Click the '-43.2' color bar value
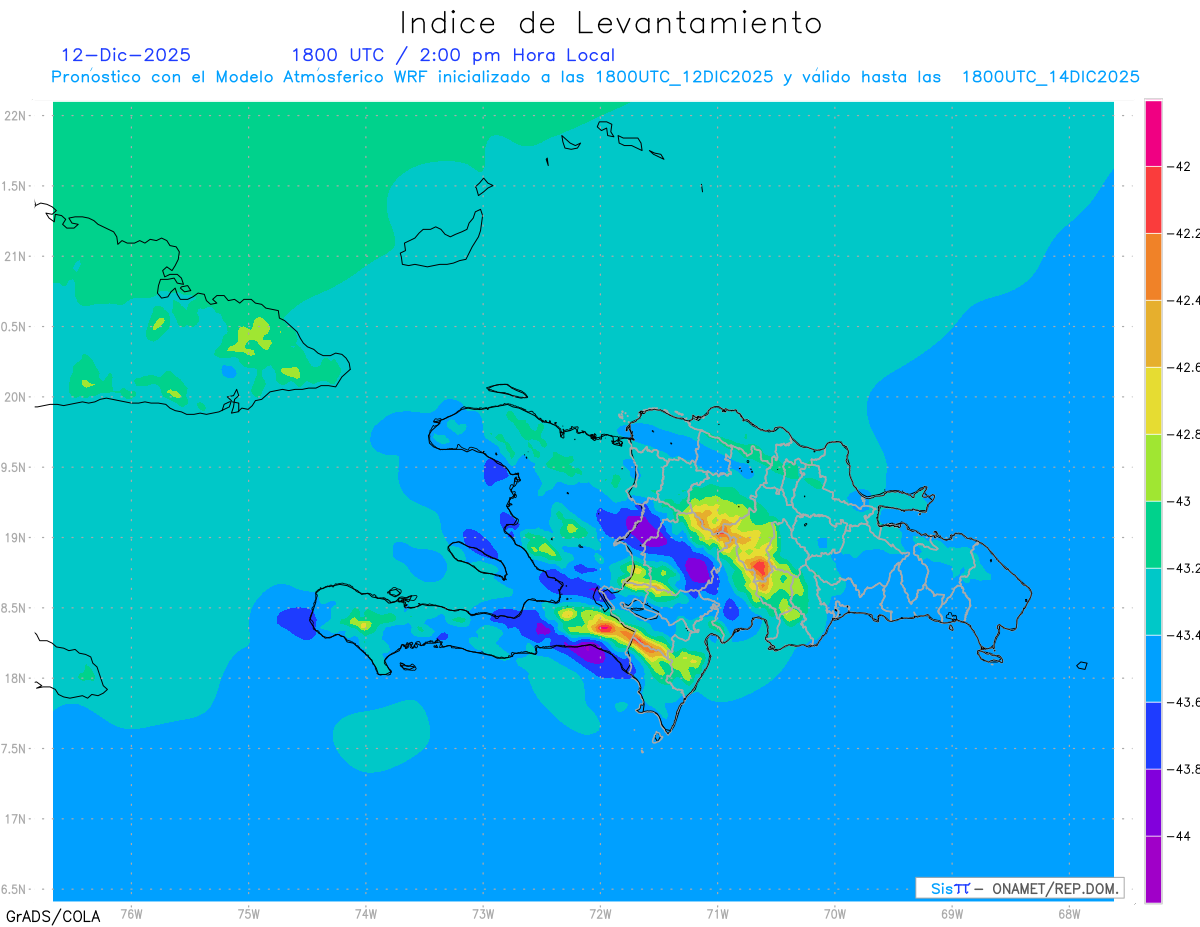This screenshot has height=927, width=1200. (x=1184, y=568)
